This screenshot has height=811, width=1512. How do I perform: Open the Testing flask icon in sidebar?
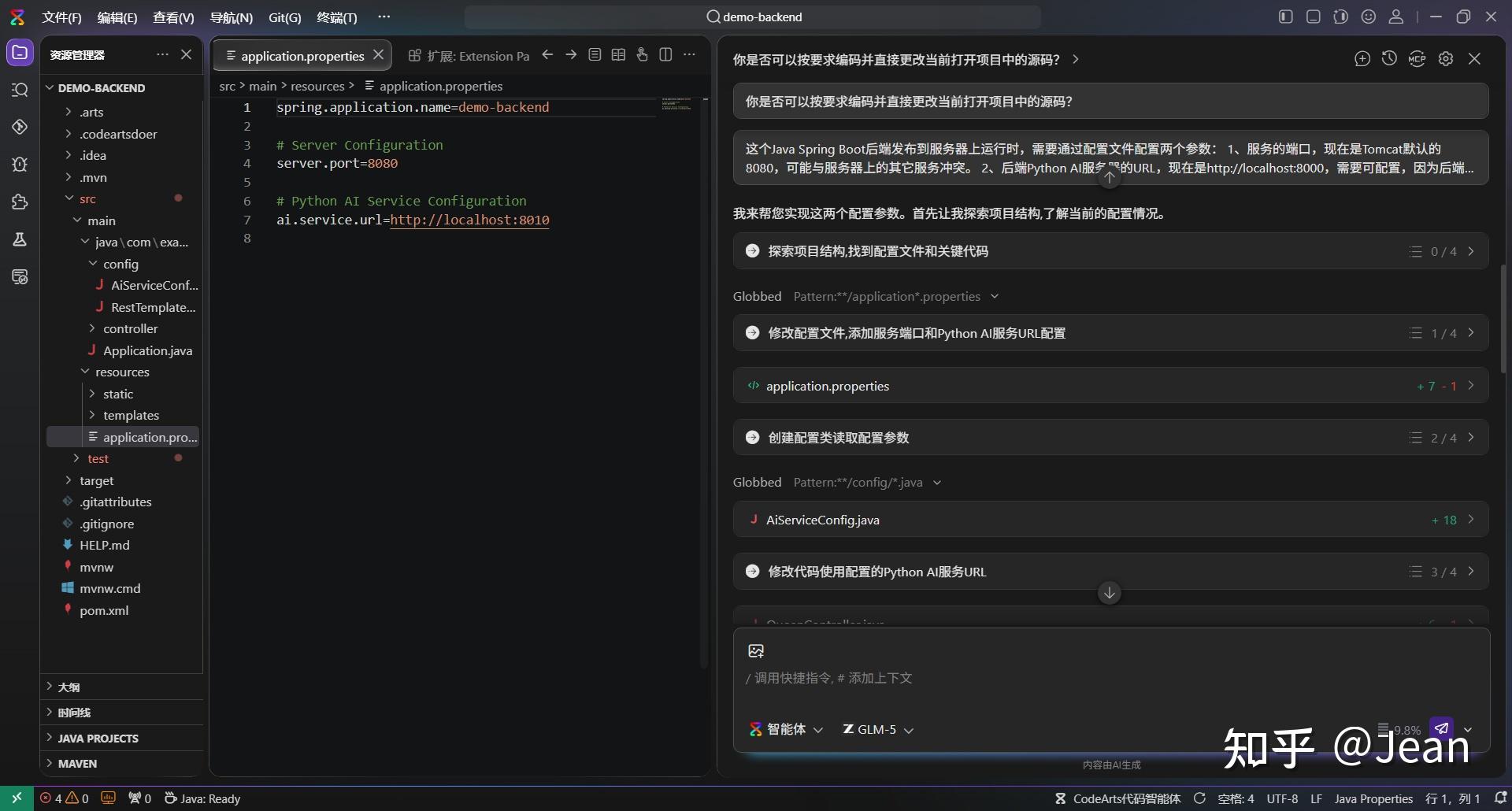pos(20,239)
